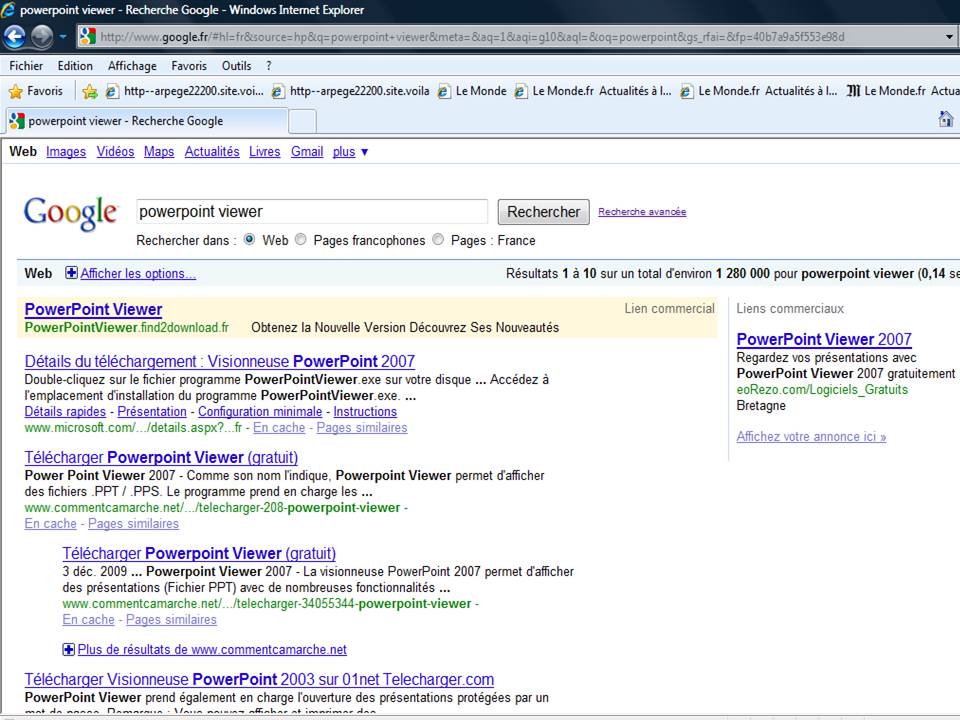The height and width of the screenshot is (720, 960).
Task: Expand Plus de résultats de www.commentcamarche.net
Action: (205, 650)
